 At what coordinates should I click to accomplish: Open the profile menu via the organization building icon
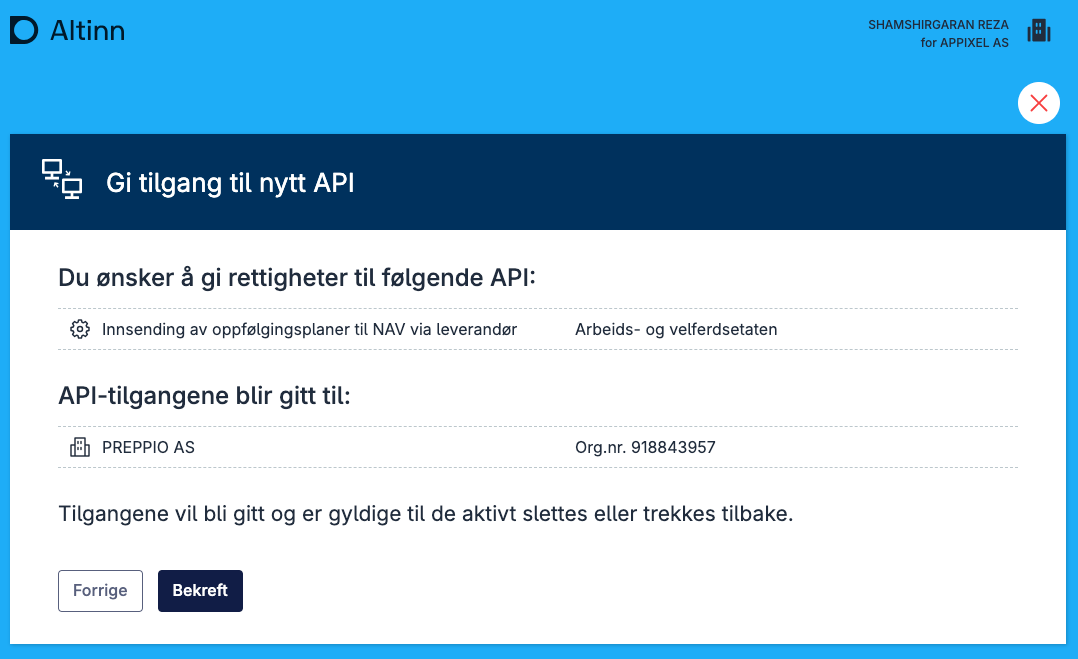coord(1039,31)
